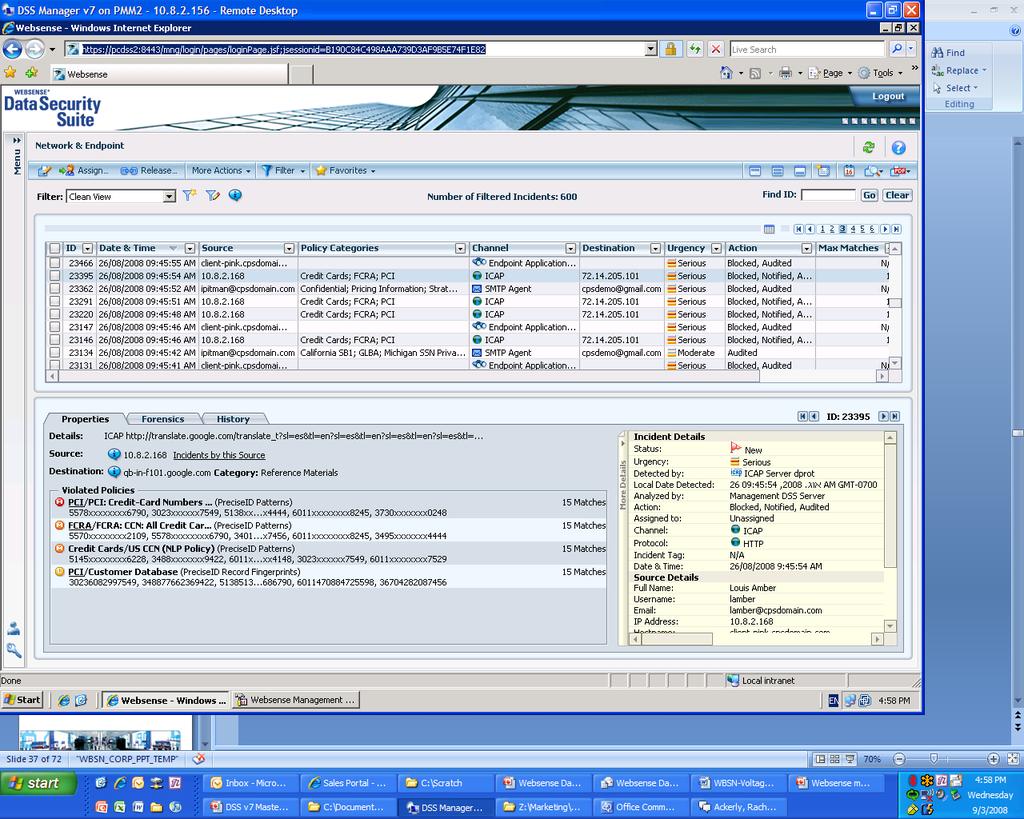The width and height of the screenshot is (1024, 819).
Task: Click the info icon beside Source 10.8.2.168
Action: coord(114,455)
